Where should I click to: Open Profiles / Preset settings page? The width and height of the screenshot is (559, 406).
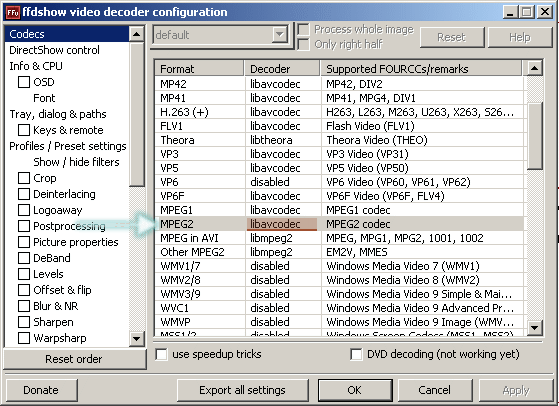(x=67, y=146)
